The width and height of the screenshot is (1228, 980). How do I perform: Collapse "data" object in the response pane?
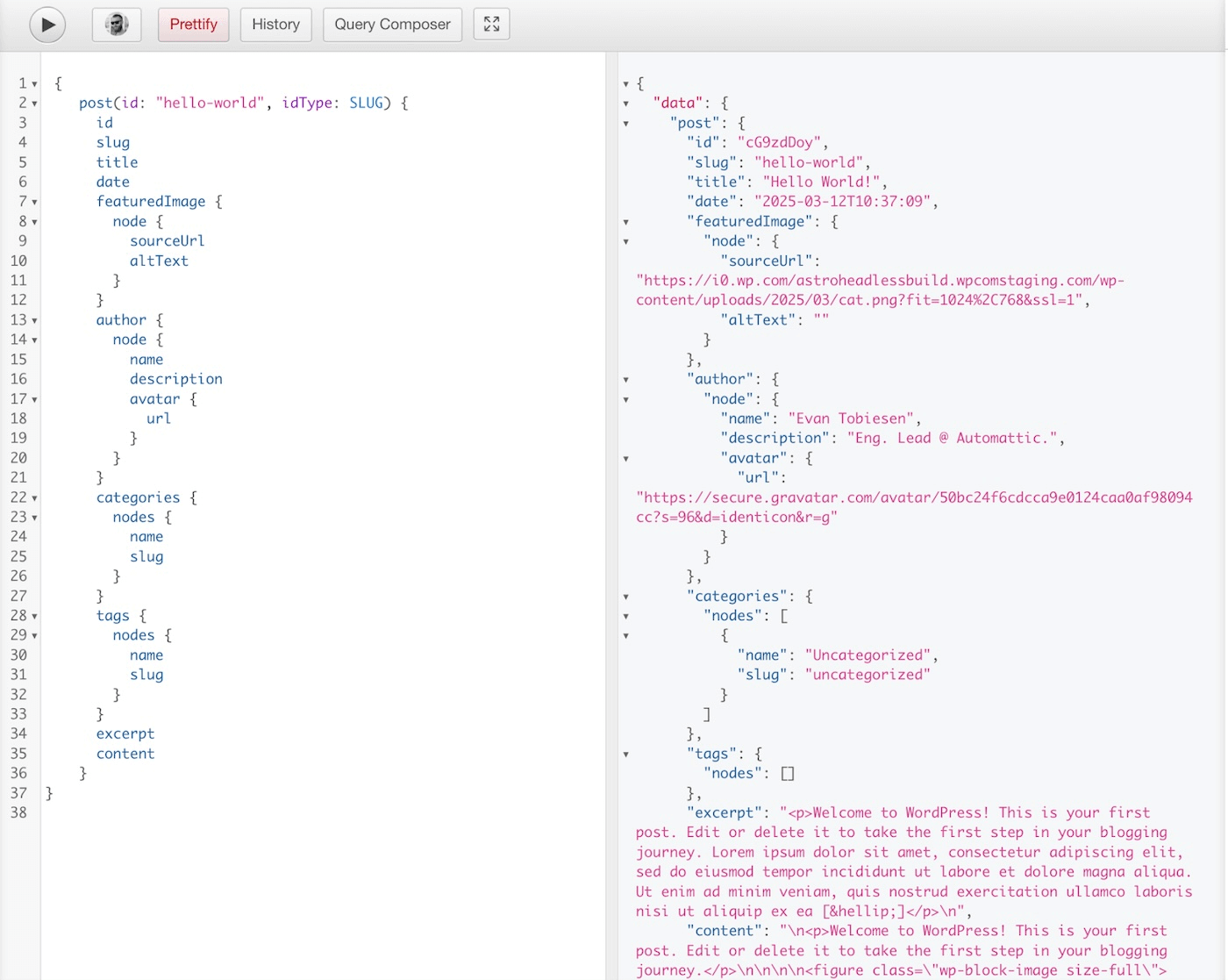(x=626, y=104)
